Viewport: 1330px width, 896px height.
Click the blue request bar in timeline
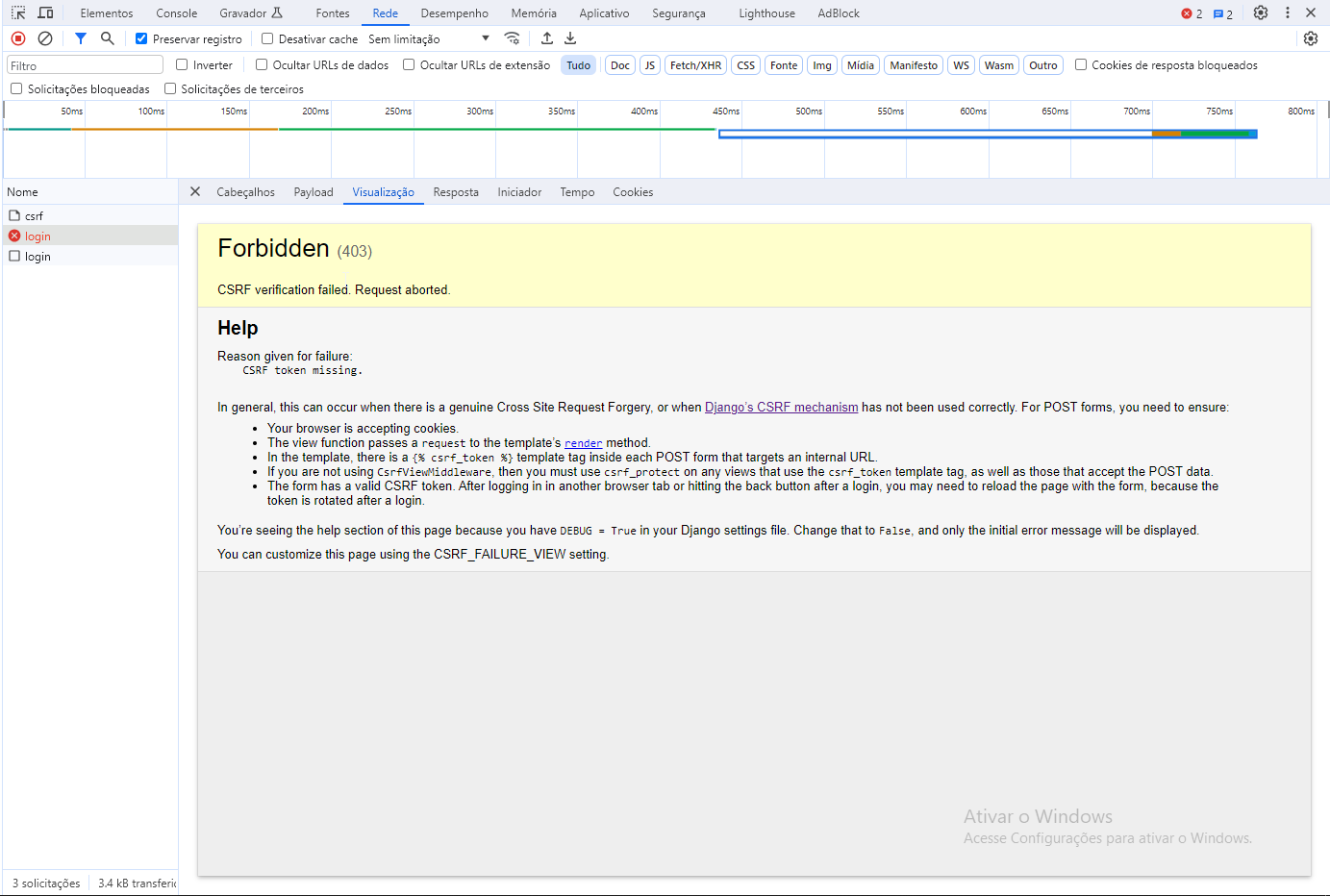(988, 134)
